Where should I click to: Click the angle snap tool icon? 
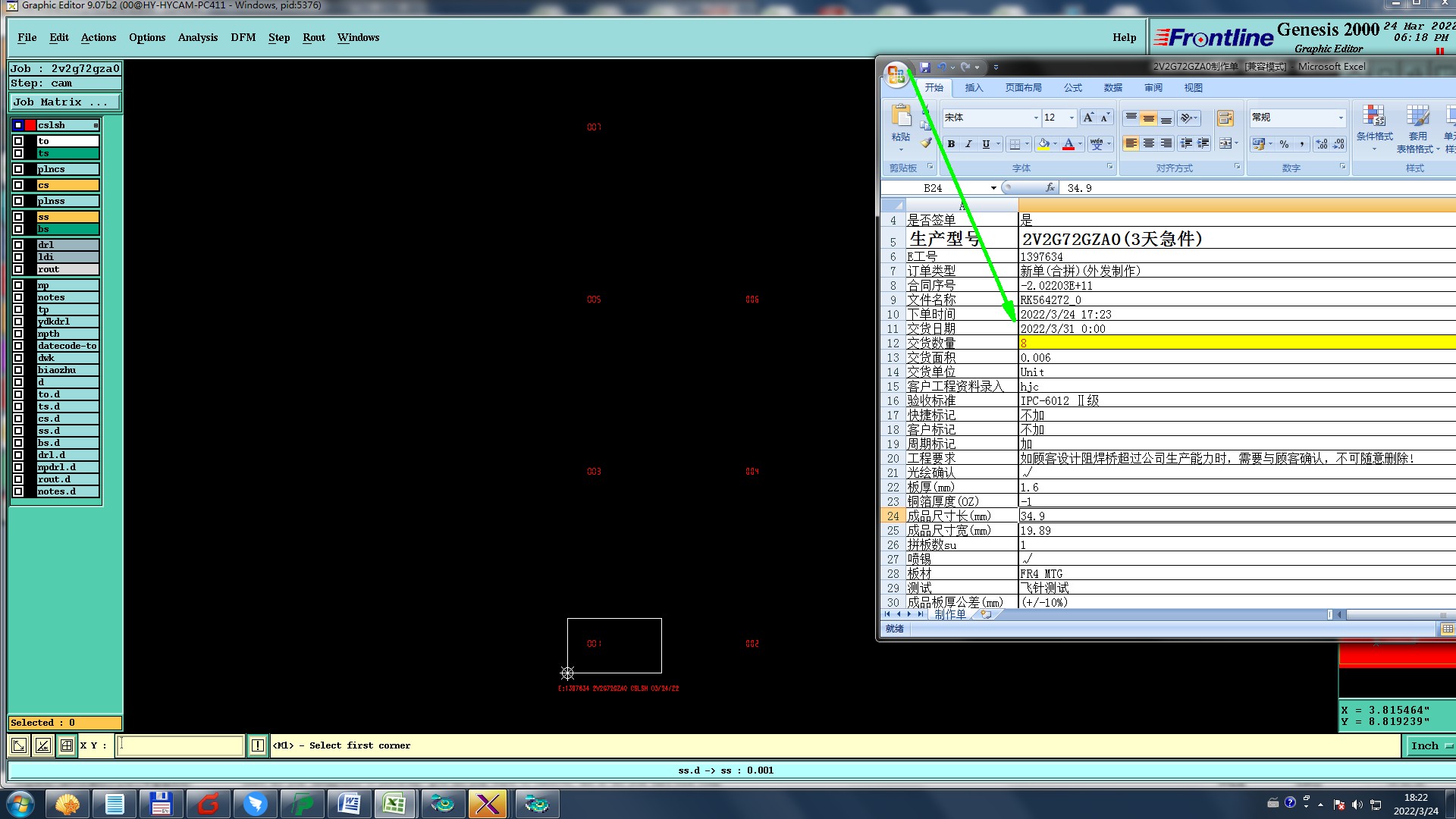tap(43, 745)
